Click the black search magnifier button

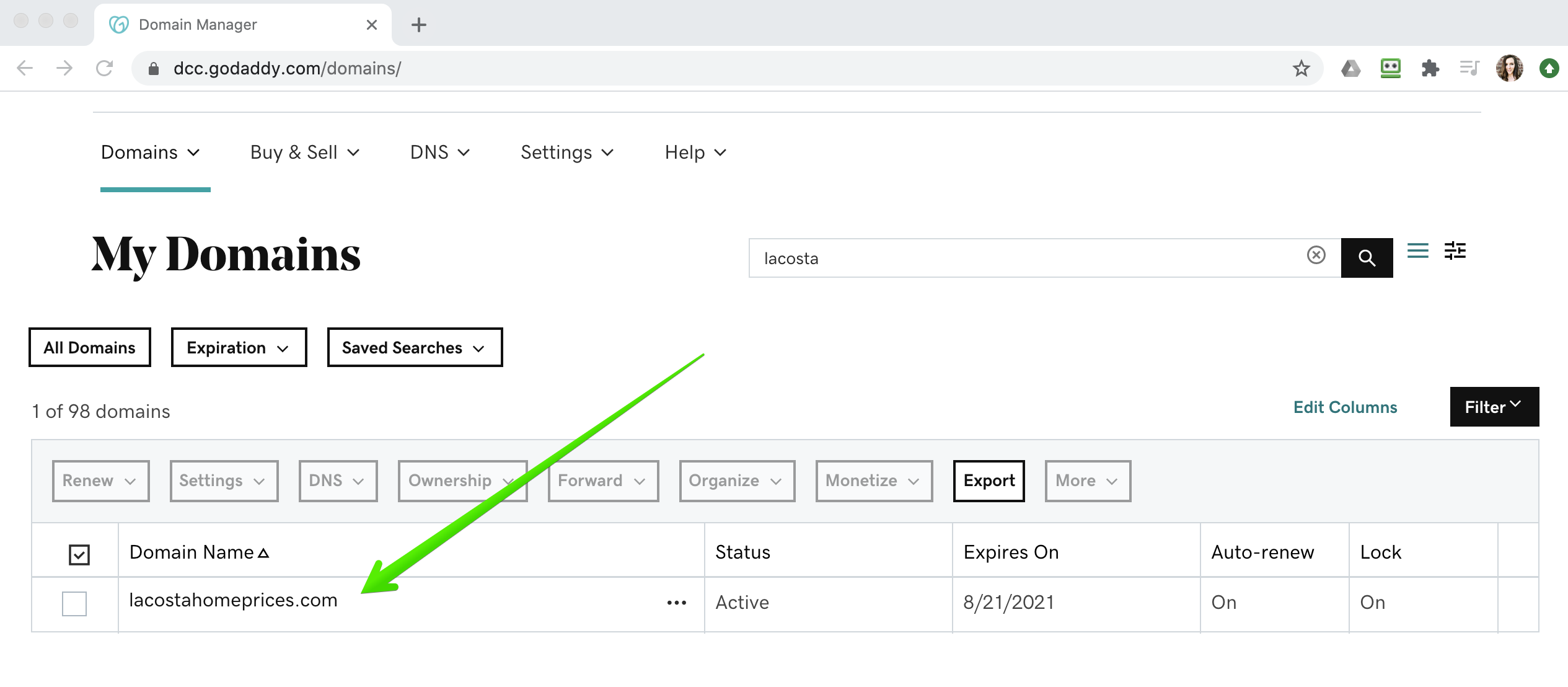(x=1366, y=258)
